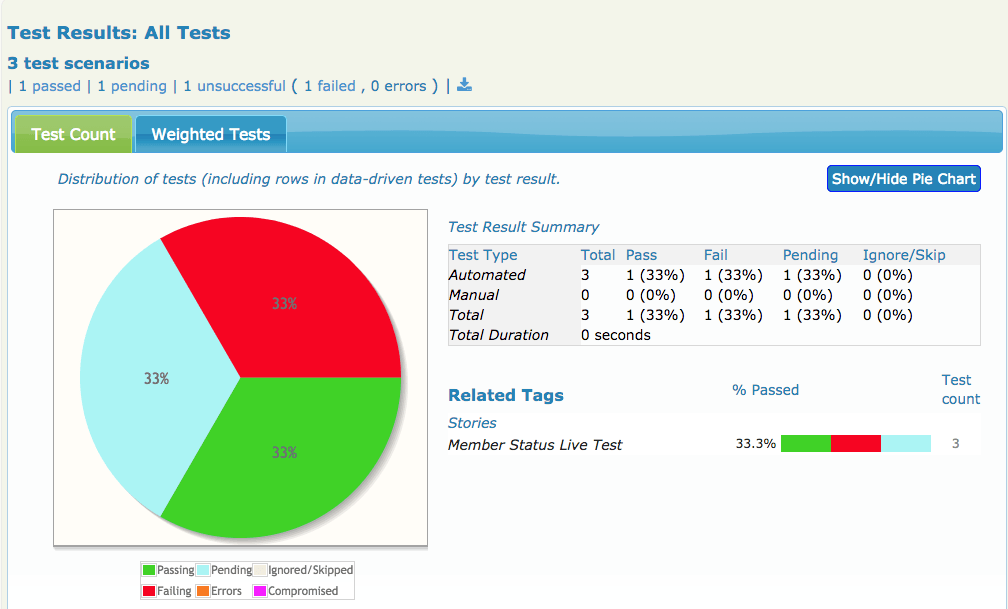Toggle the Show/Hide Pie Chart button
The width and height of the screenshot is (1008, 609).
[x=903, y=179]
